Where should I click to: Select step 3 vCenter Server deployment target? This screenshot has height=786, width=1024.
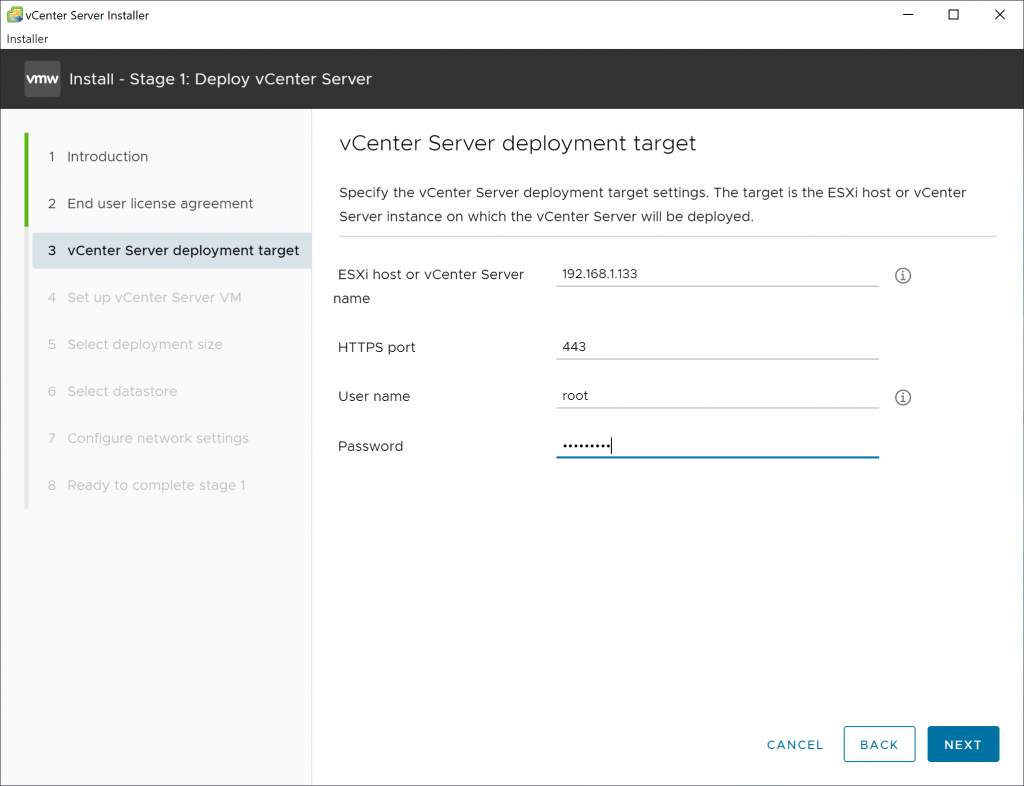tap(172, 251)
